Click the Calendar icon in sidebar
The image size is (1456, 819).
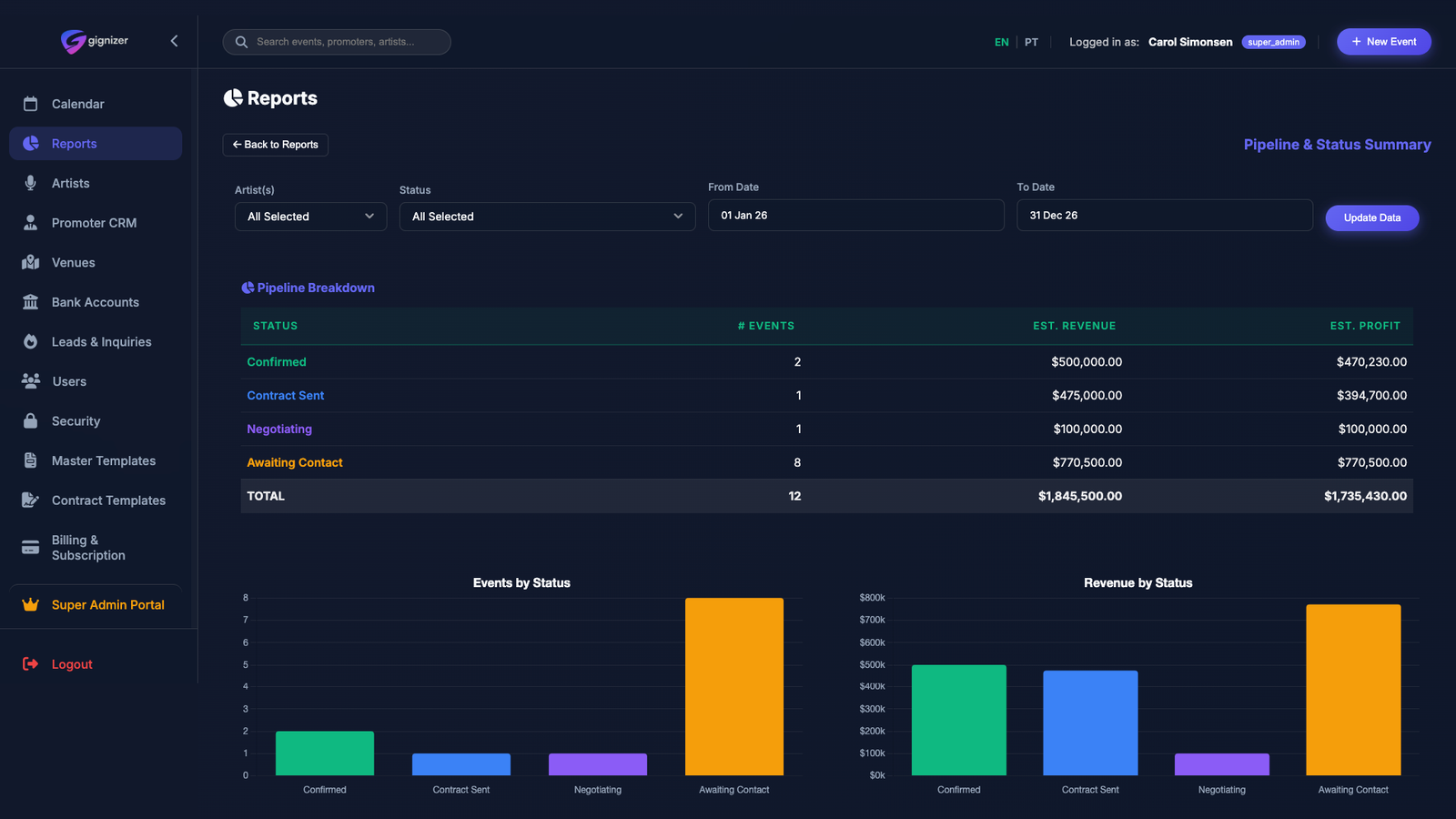pyautogui.click(x=30, y=104)
